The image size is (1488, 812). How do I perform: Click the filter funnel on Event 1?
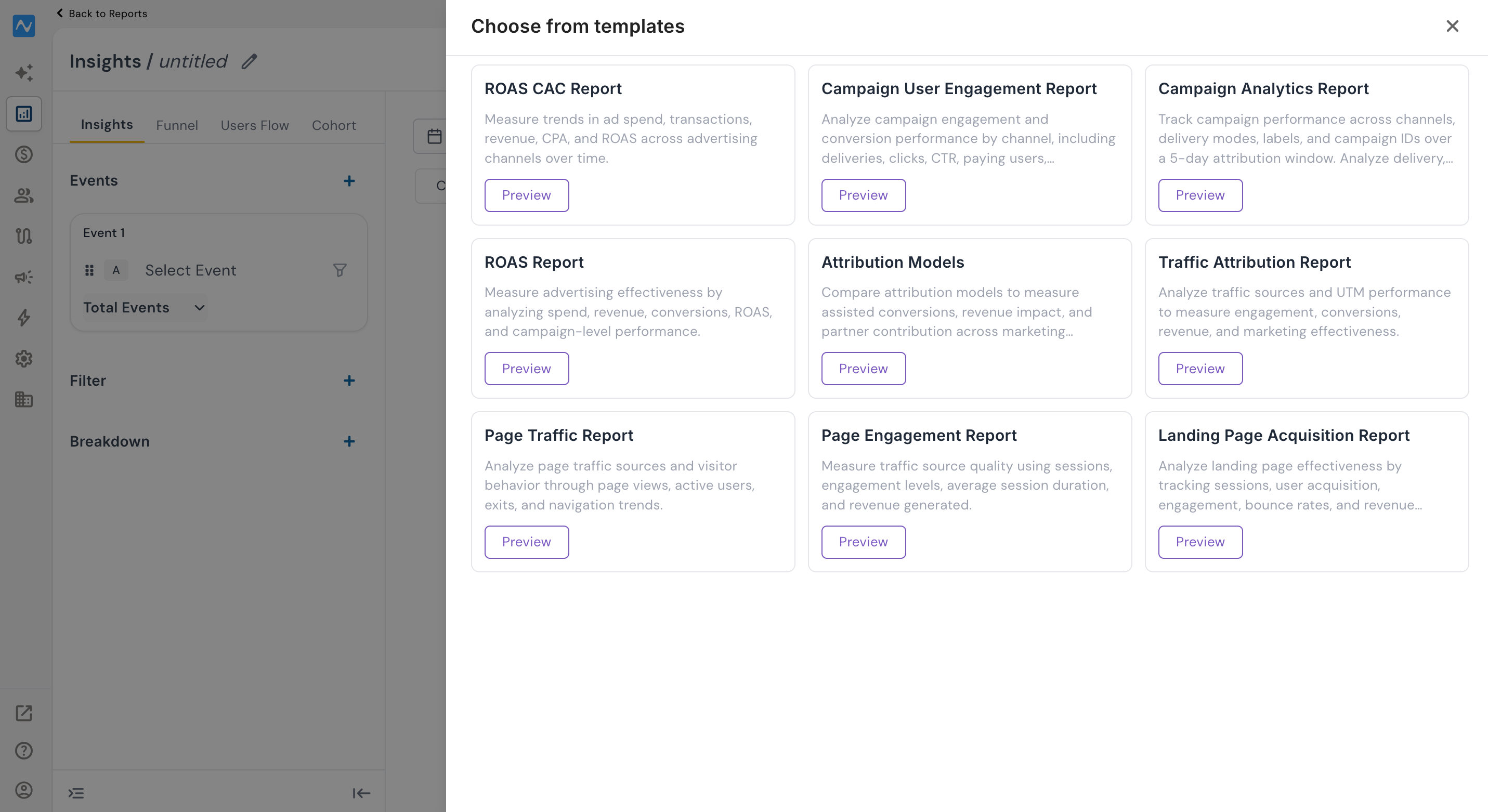point(340,270)
